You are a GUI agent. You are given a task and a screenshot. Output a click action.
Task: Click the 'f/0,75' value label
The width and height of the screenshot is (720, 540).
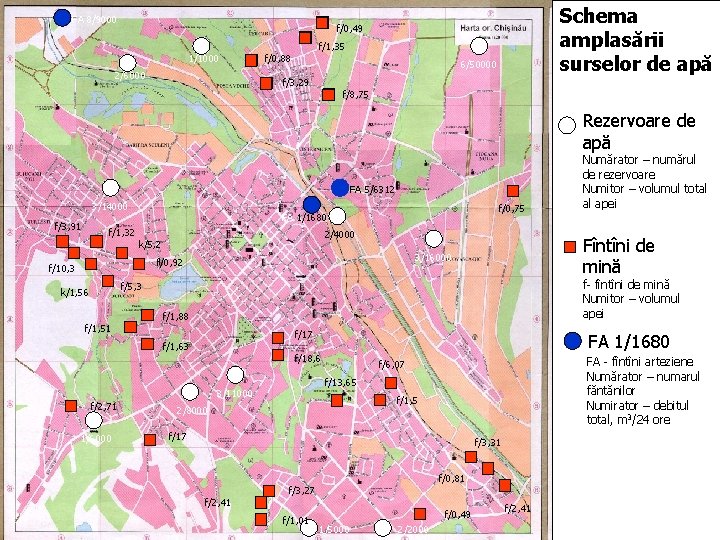(511, 208)
